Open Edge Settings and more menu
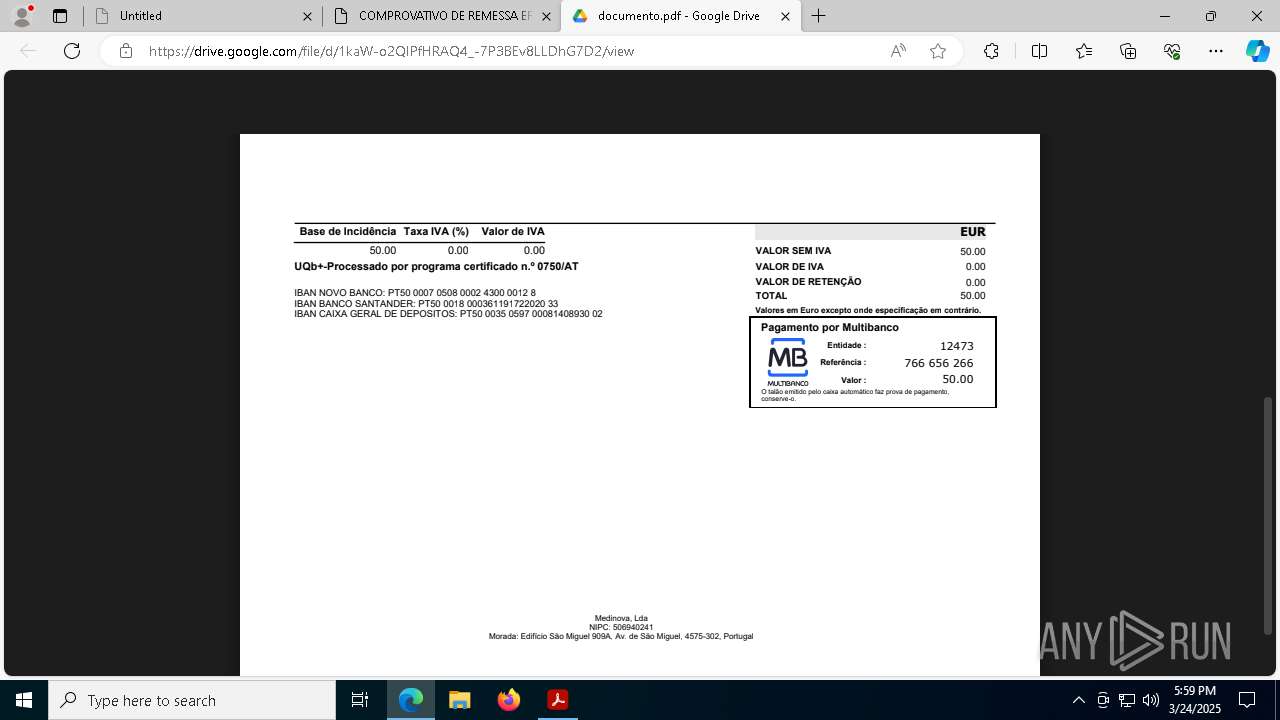 click(x=1216, y=51)
